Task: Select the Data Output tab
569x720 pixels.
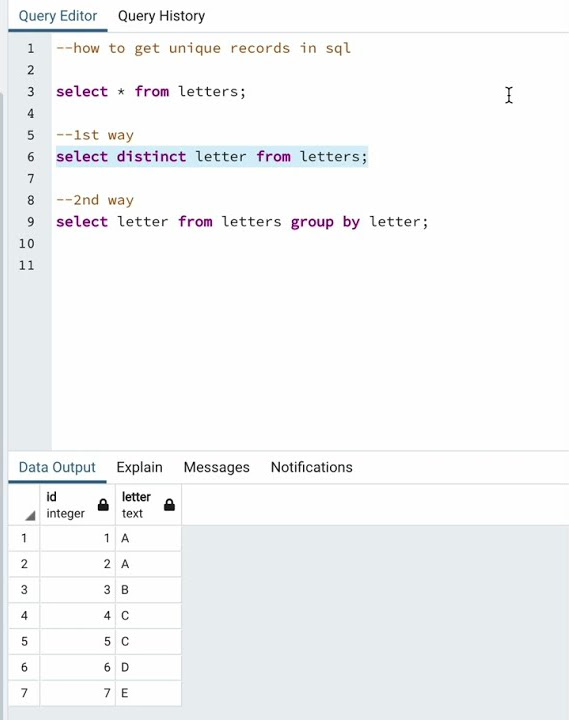Action: click(57, 467)
